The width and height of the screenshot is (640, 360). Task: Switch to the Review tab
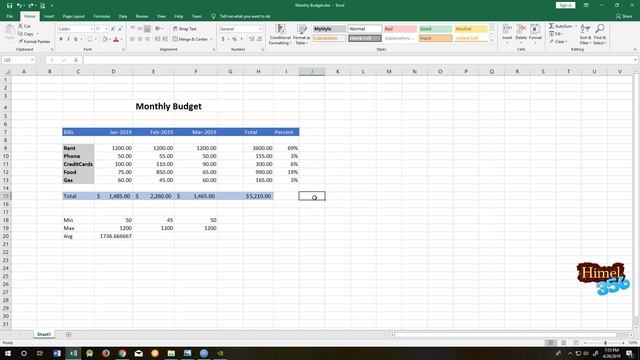pos(142,16)
